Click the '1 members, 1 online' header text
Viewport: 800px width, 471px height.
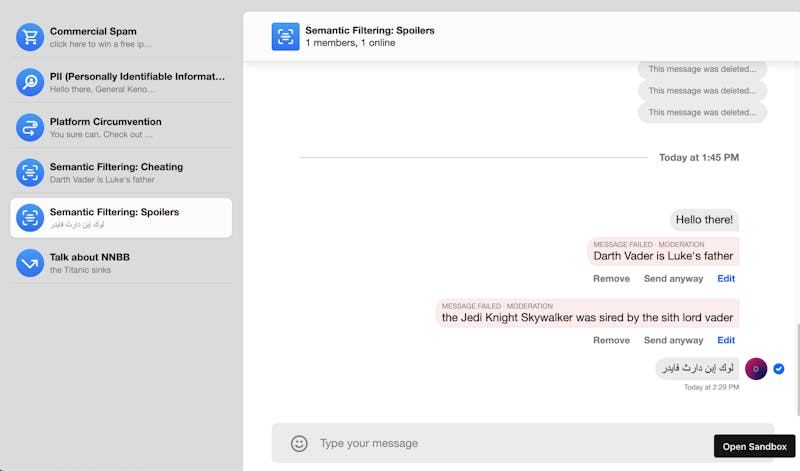(x=347, y=44)
